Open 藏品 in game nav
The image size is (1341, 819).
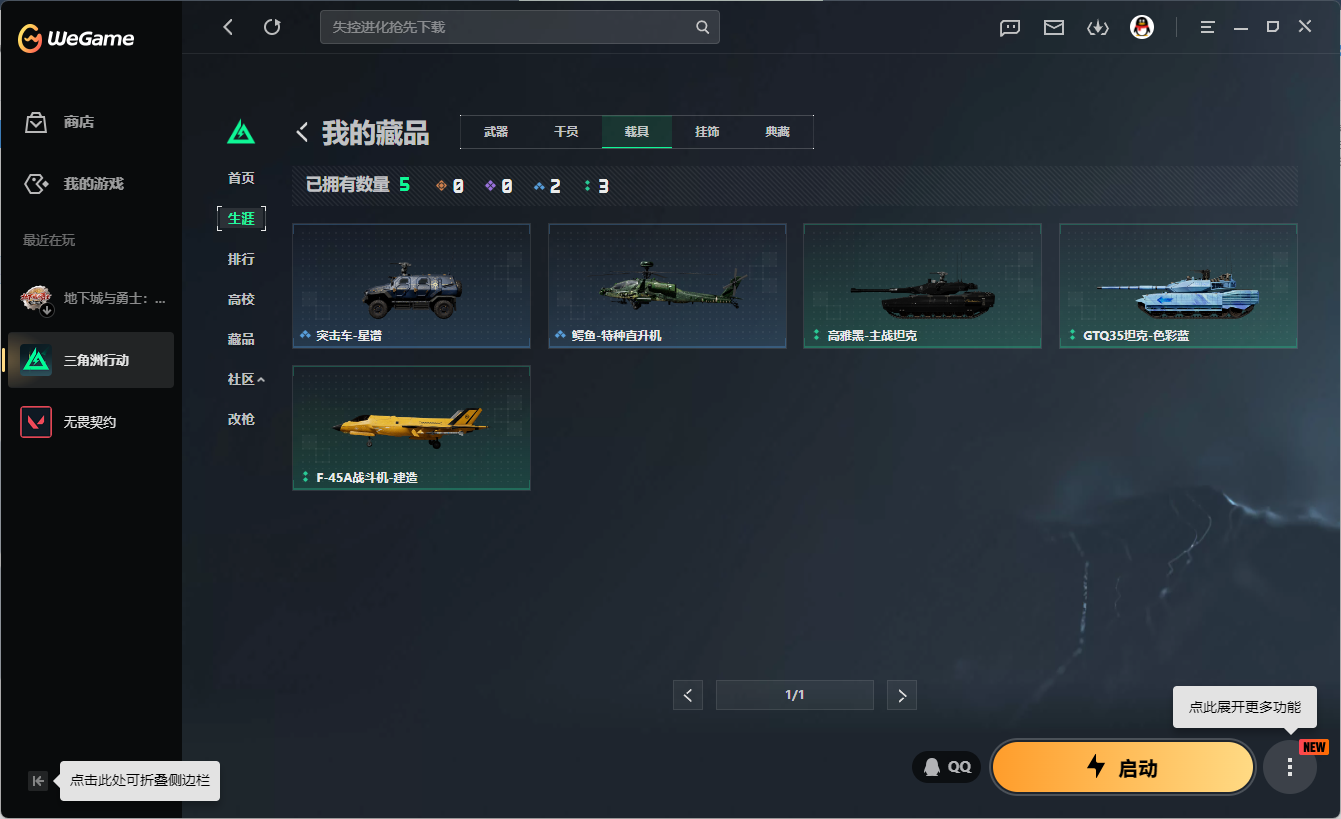[241, 339]
